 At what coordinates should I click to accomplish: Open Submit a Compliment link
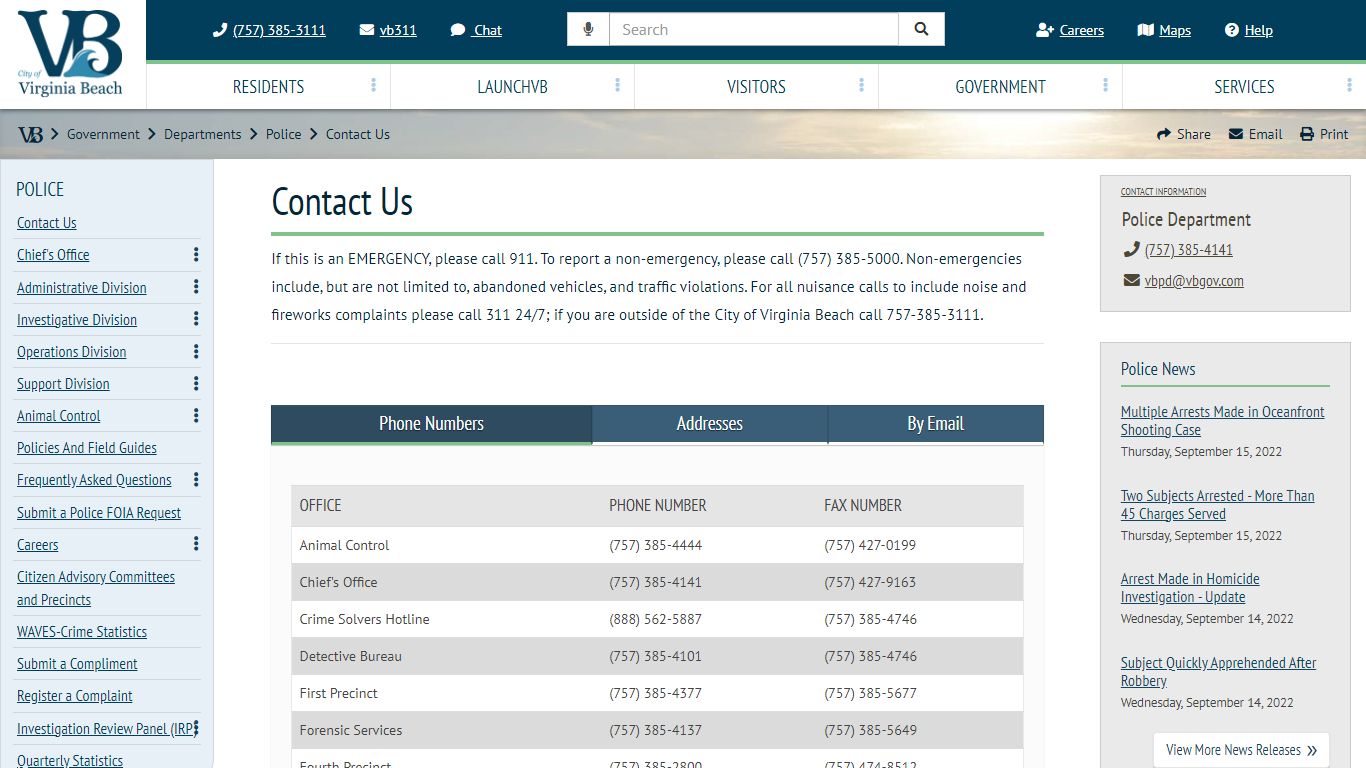point(77,664)
